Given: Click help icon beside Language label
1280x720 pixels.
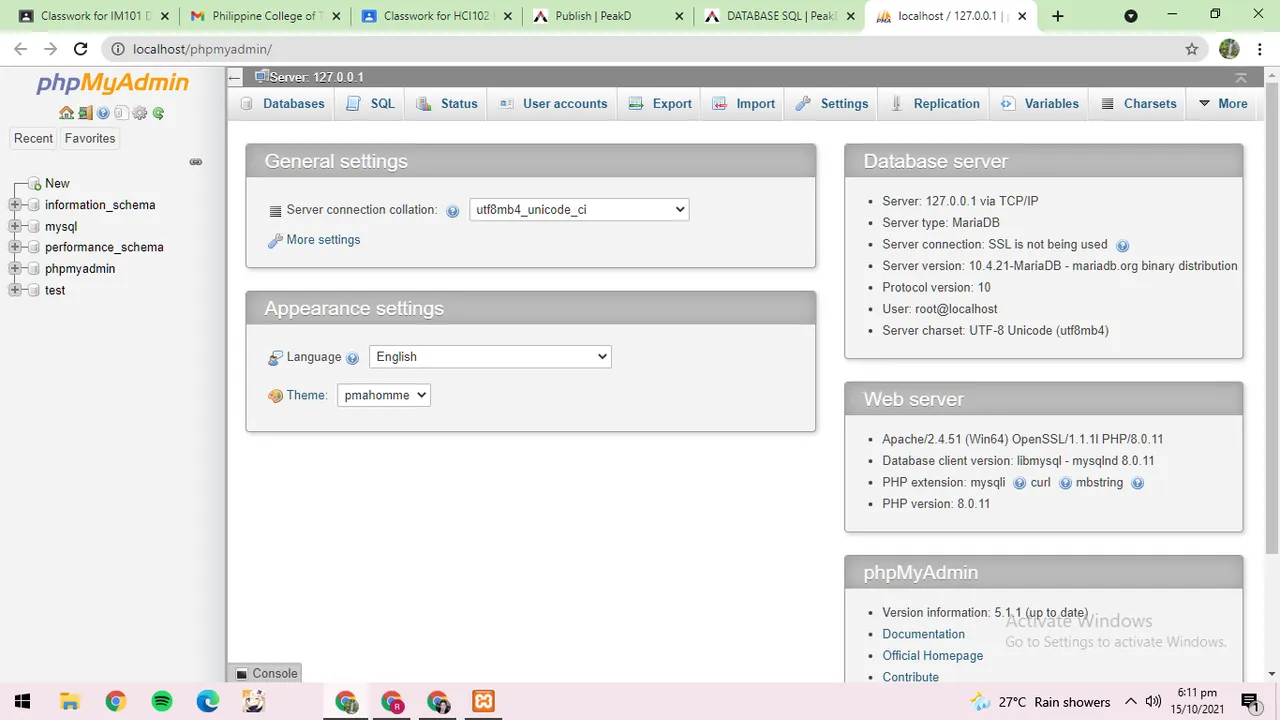Looking at the screenshot, I should [352, 358].
